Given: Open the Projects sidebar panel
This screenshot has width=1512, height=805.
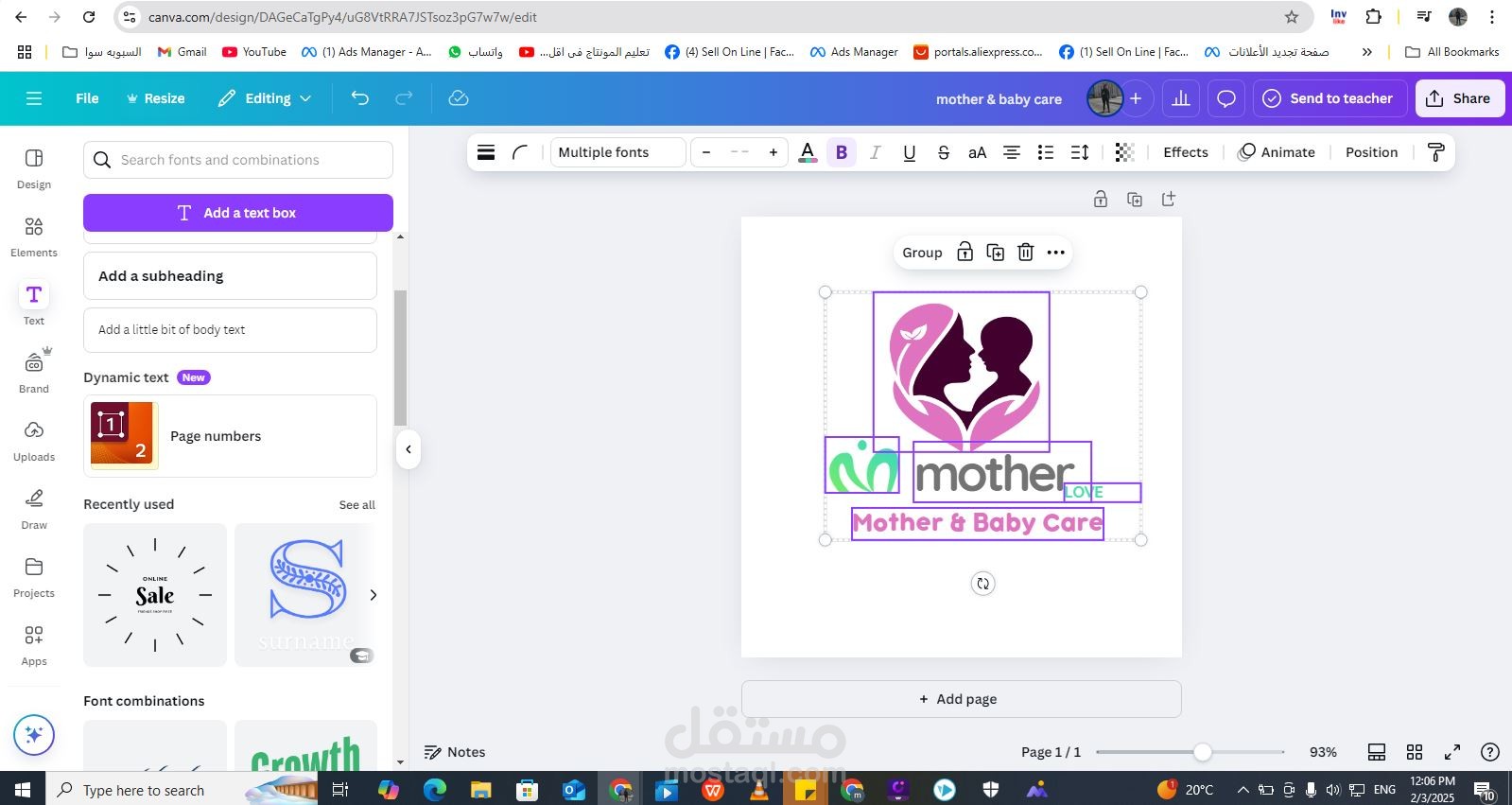Looking at the screenshot, I should [x=34, y=577].
